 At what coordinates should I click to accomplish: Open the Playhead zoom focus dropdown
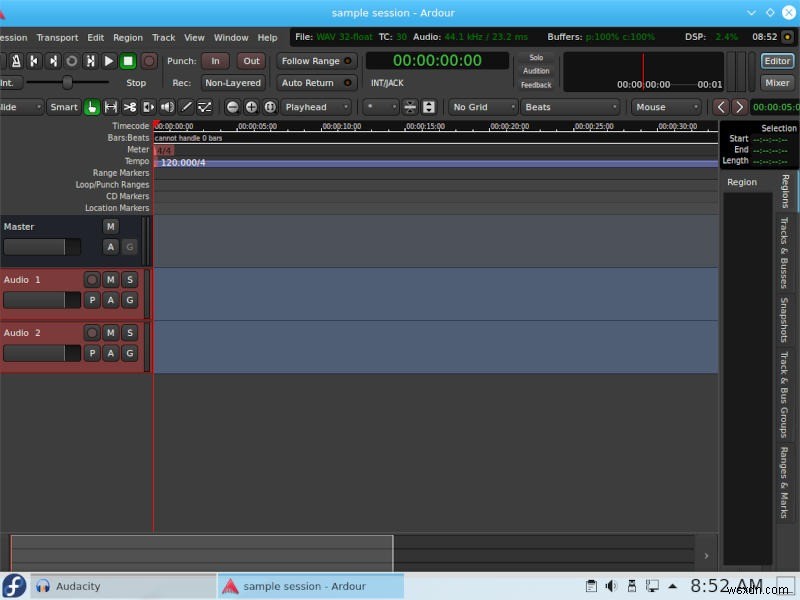[316, 107]
